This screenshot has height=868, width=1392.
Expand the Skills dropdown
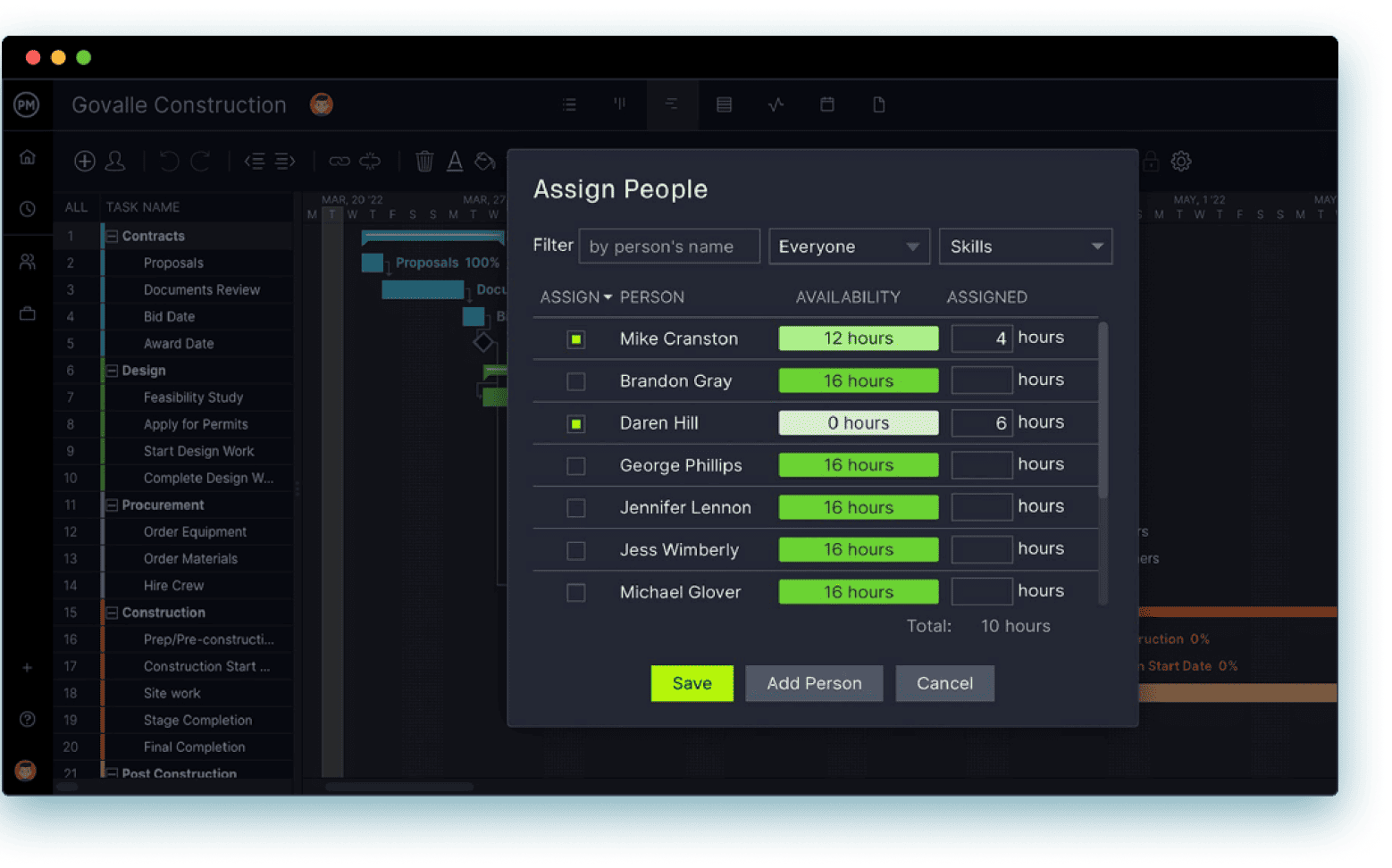[1025, 246]
